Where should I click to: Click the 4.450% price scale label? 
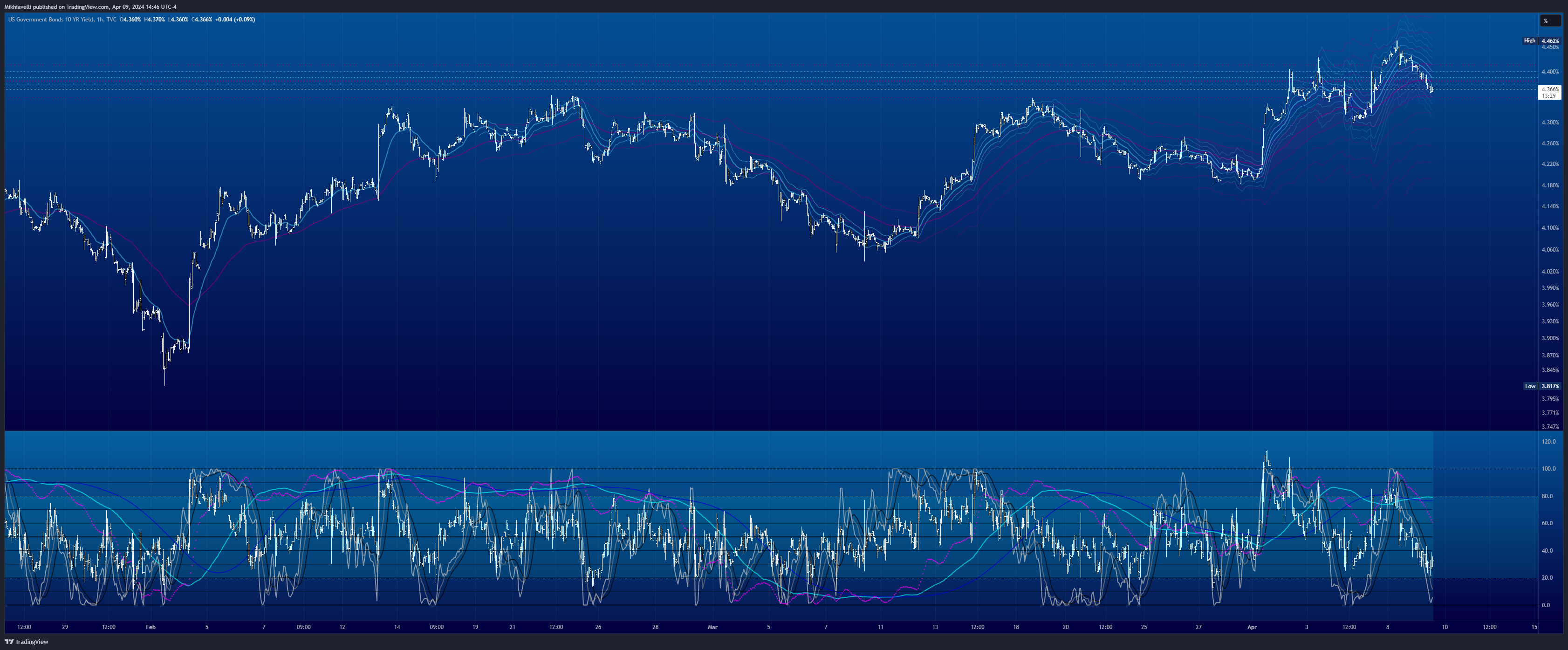click(1550, 48)
